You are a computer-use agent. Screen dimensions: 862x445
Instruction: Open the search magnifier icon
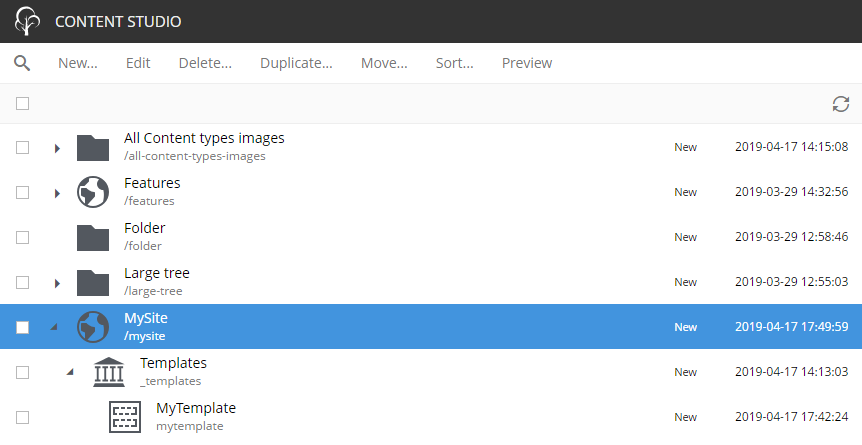click(22, 63)
